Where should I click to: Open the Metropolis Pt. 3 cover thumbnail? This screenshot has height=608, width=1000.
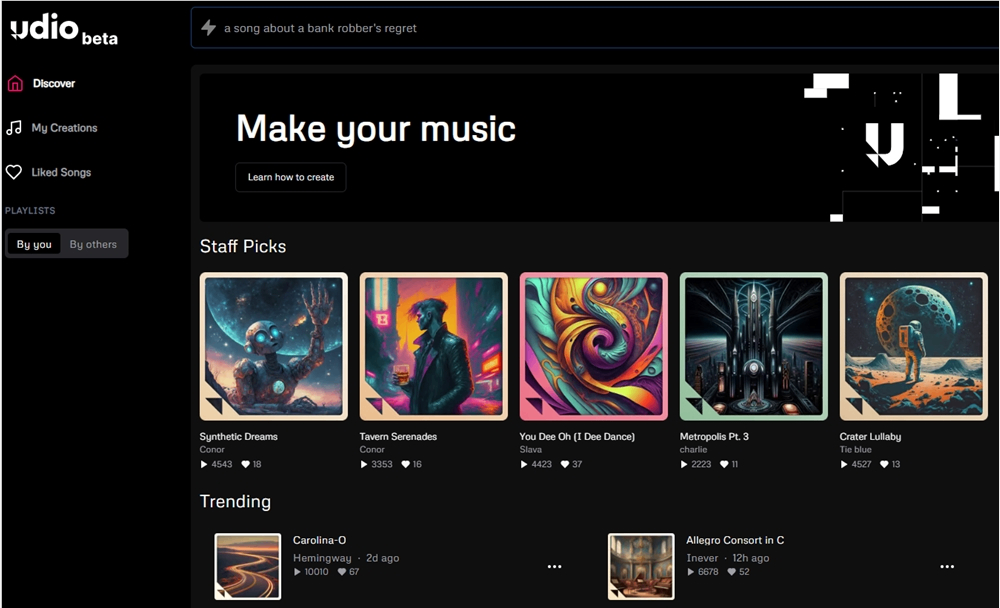coord(753,346)
